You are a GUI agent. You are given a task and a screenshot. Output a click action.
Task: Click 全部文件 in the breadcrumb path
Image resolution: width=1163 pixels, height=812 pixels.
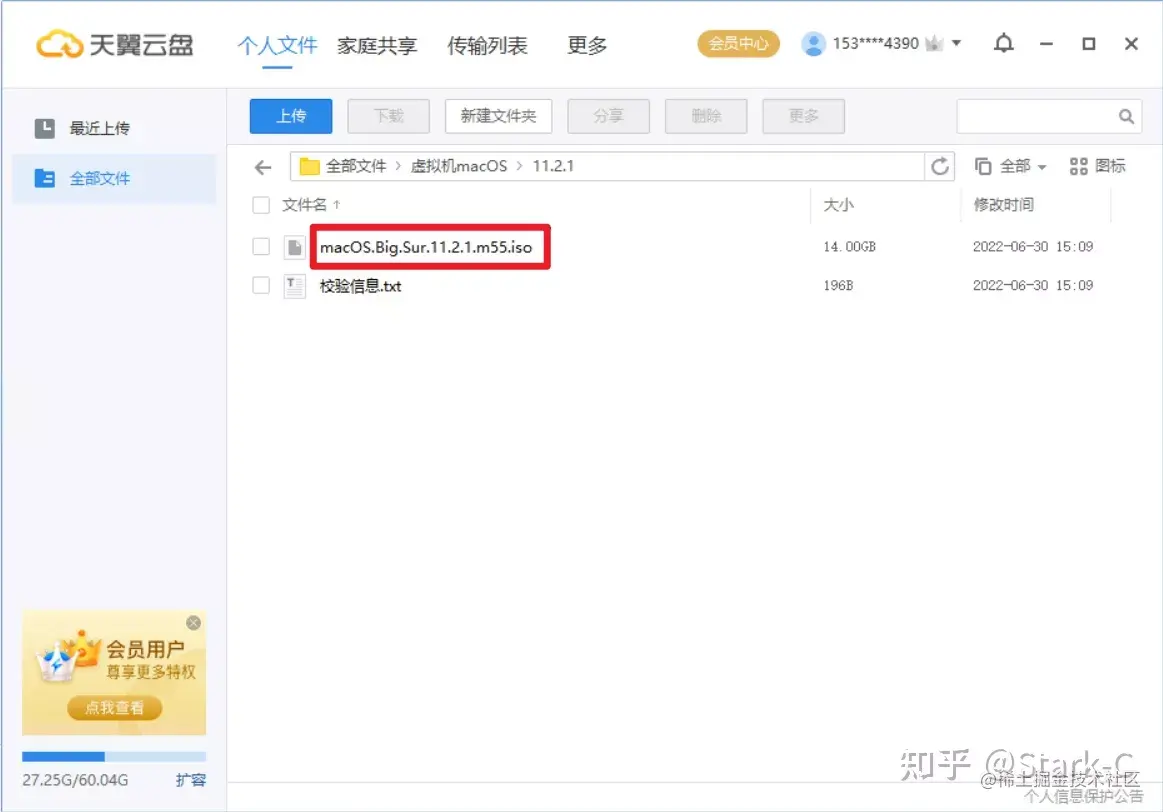[x=356, y=166]
